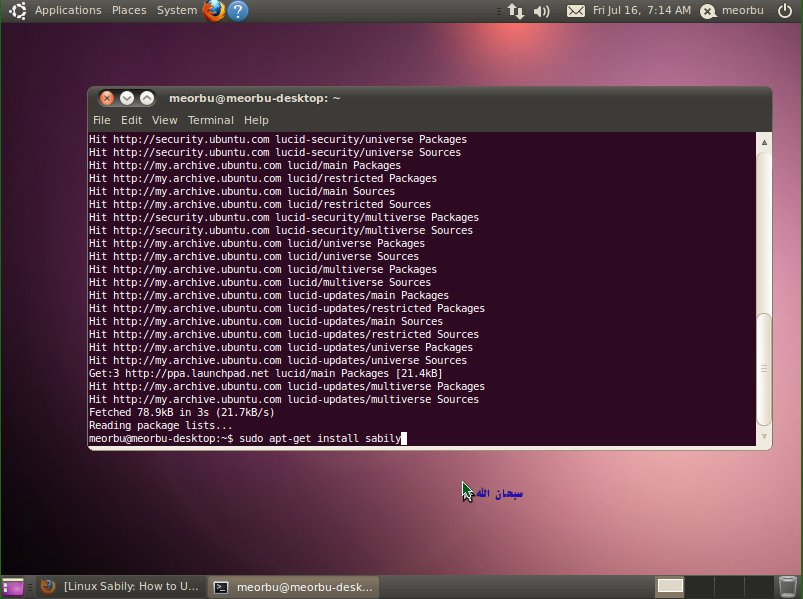The width and height of the screenshot is (803, 599).
Task: Click the speaker volume icon
Action: [x=540, y=10]
